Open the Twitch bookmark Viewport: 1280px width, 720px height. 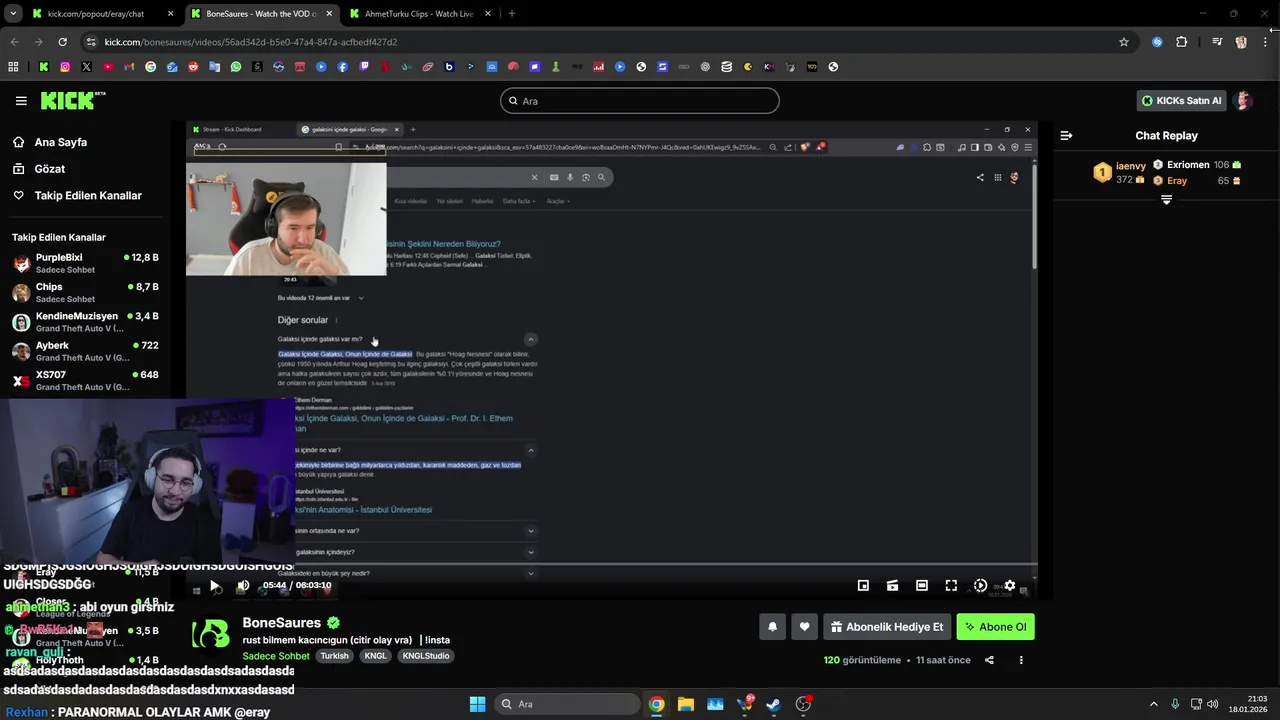[x=364, y=67]
